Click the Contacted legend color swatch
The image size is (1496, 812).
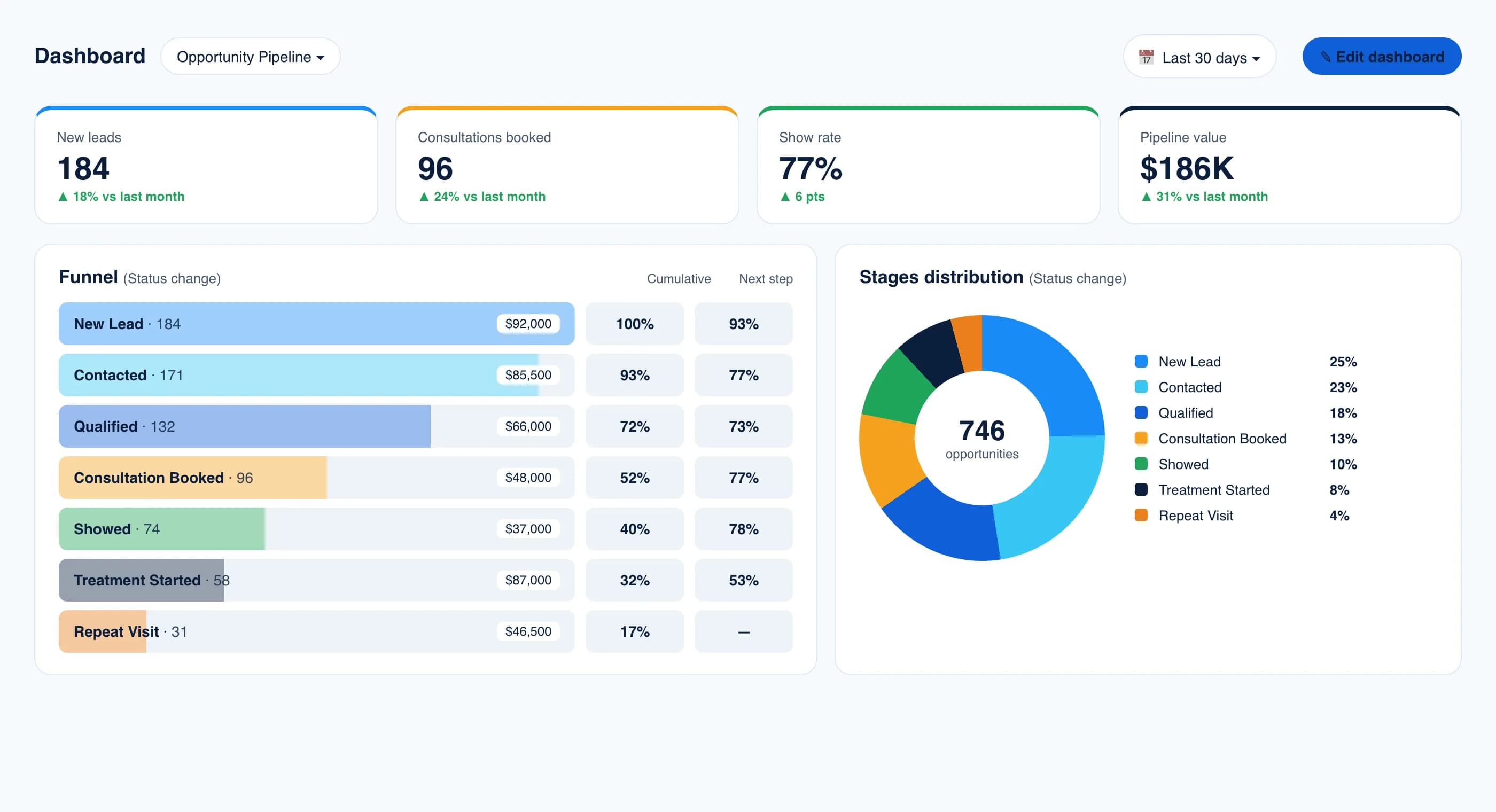[1141, 387]
